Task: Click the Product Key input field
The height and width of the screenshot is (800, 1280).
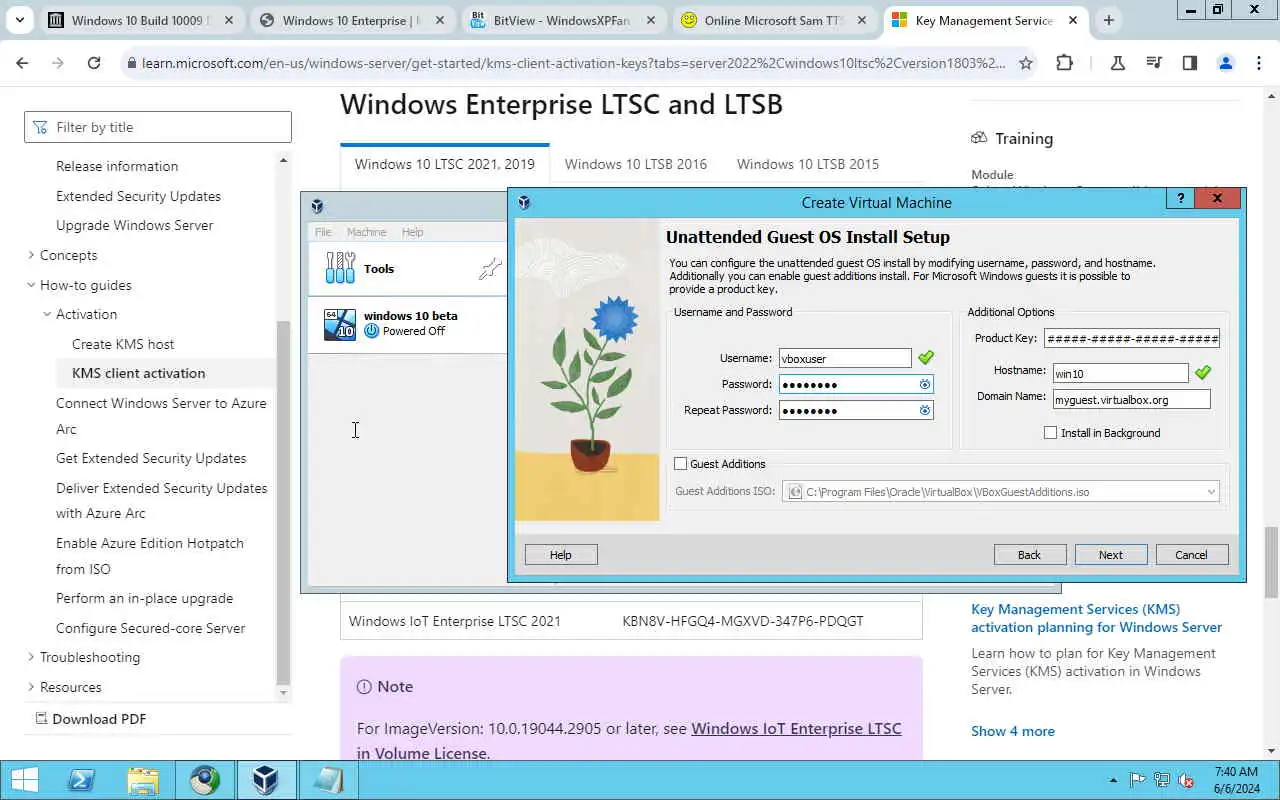Action: pyautogui.click(x=1132, y=338)
